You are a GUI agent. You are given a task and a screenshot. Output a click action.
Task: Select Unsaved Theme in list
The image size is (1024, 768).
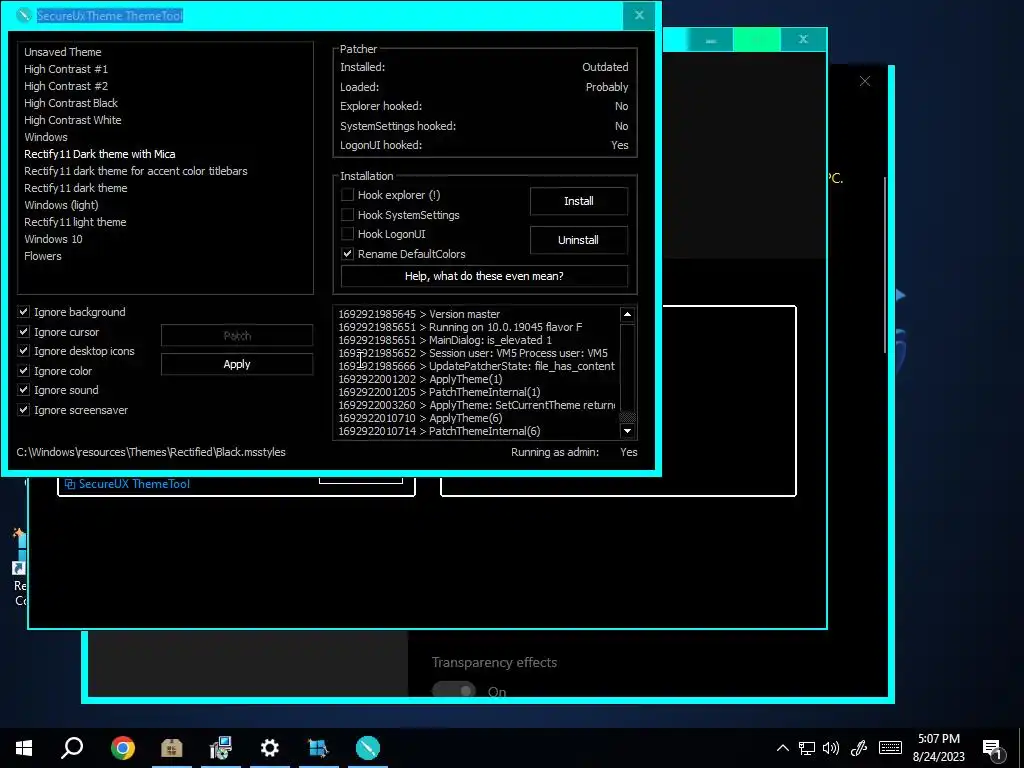click(63, 52)
